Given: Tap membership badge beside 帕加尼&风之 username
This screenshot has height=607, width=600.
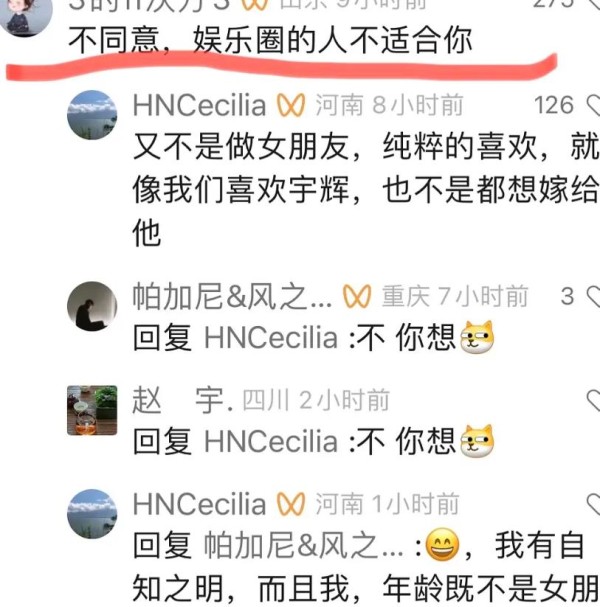Looking at the screenshot, I should click(x=357, y=297).
